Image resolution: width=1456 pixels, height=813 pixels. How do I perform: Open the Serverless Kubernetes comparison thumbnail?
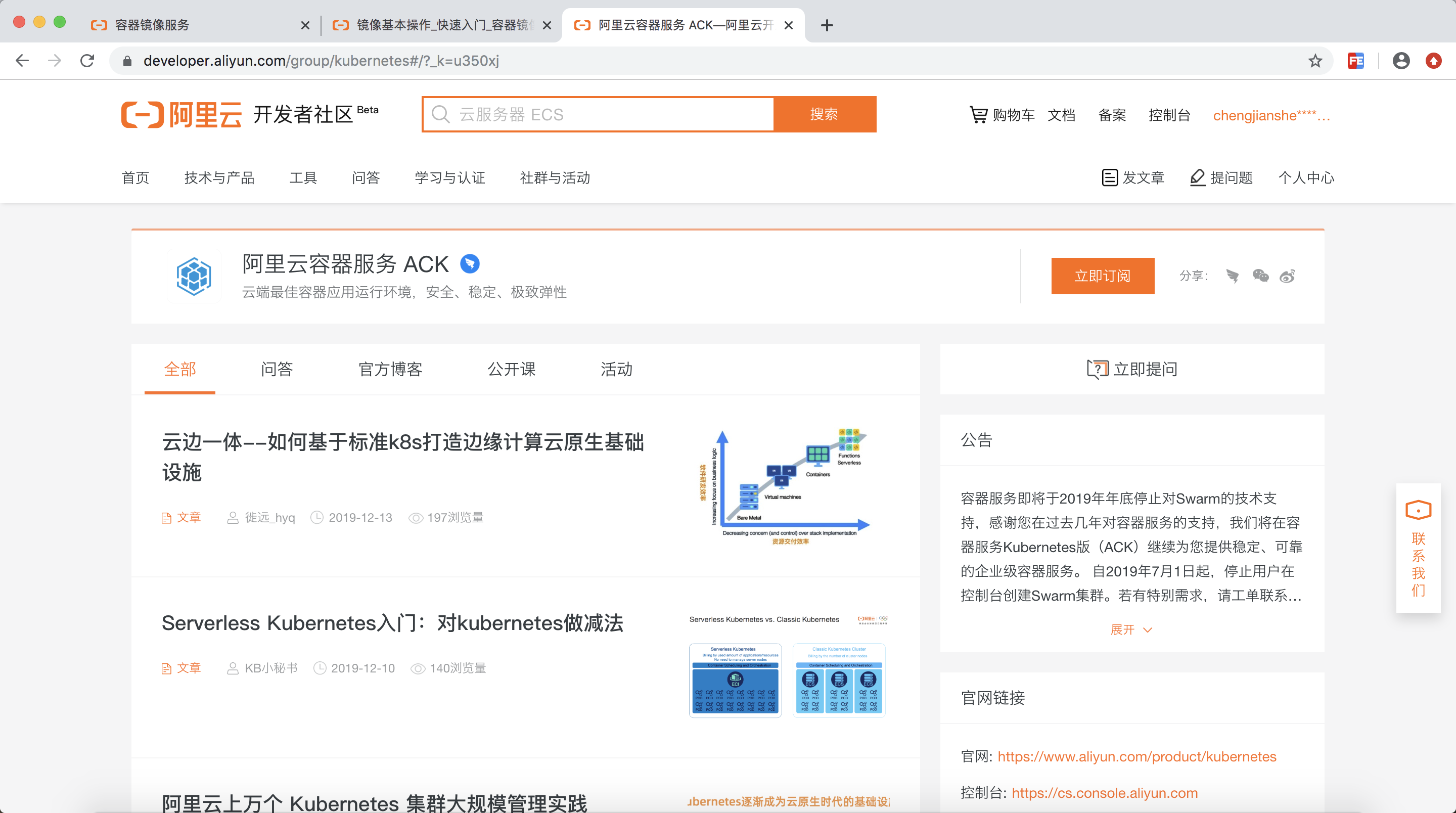(x=787, y=667)
